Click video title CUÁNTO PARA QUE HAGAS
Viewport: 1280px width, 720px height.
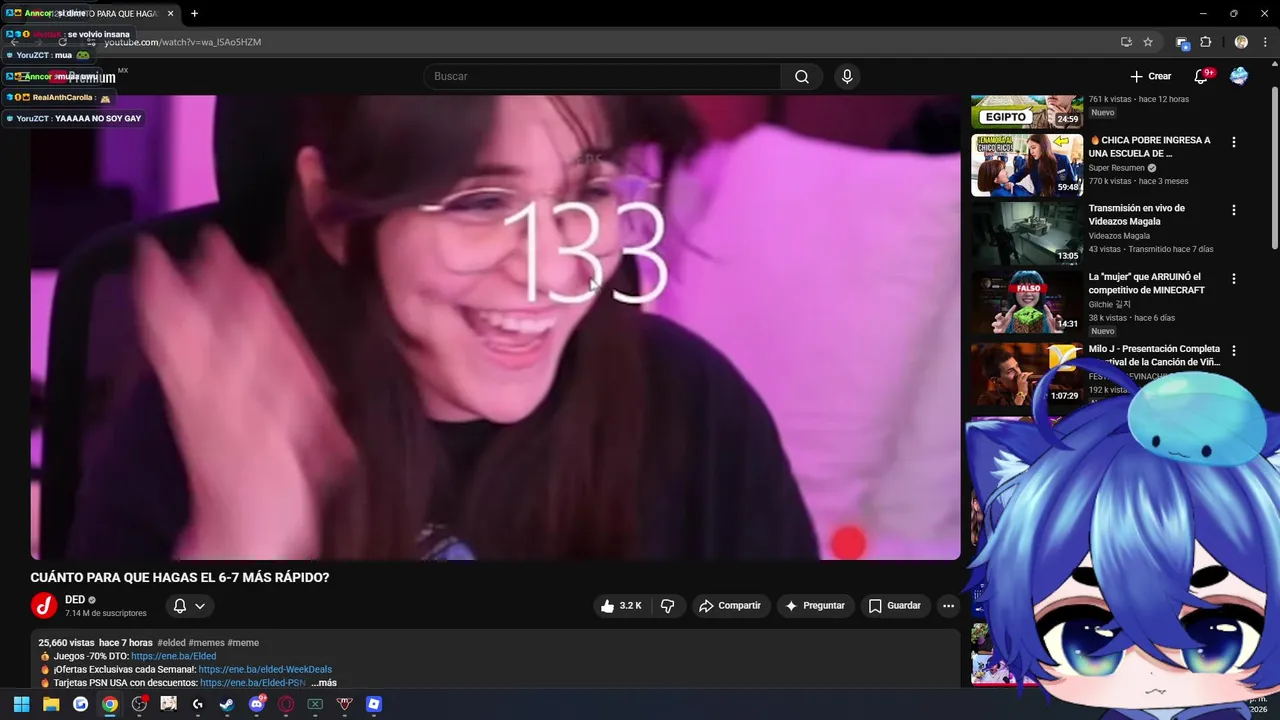180,578
